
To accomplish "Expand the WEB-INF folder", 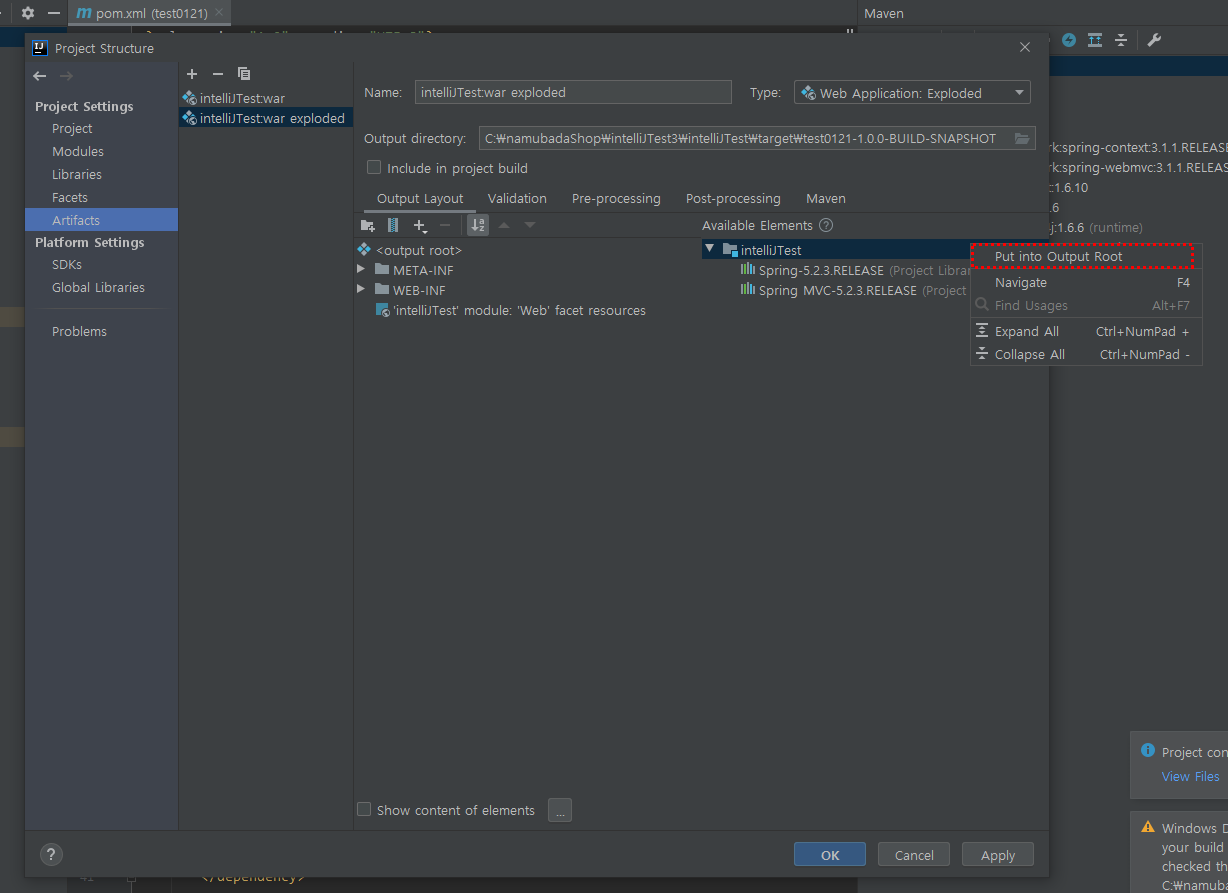I will [362, 290].
